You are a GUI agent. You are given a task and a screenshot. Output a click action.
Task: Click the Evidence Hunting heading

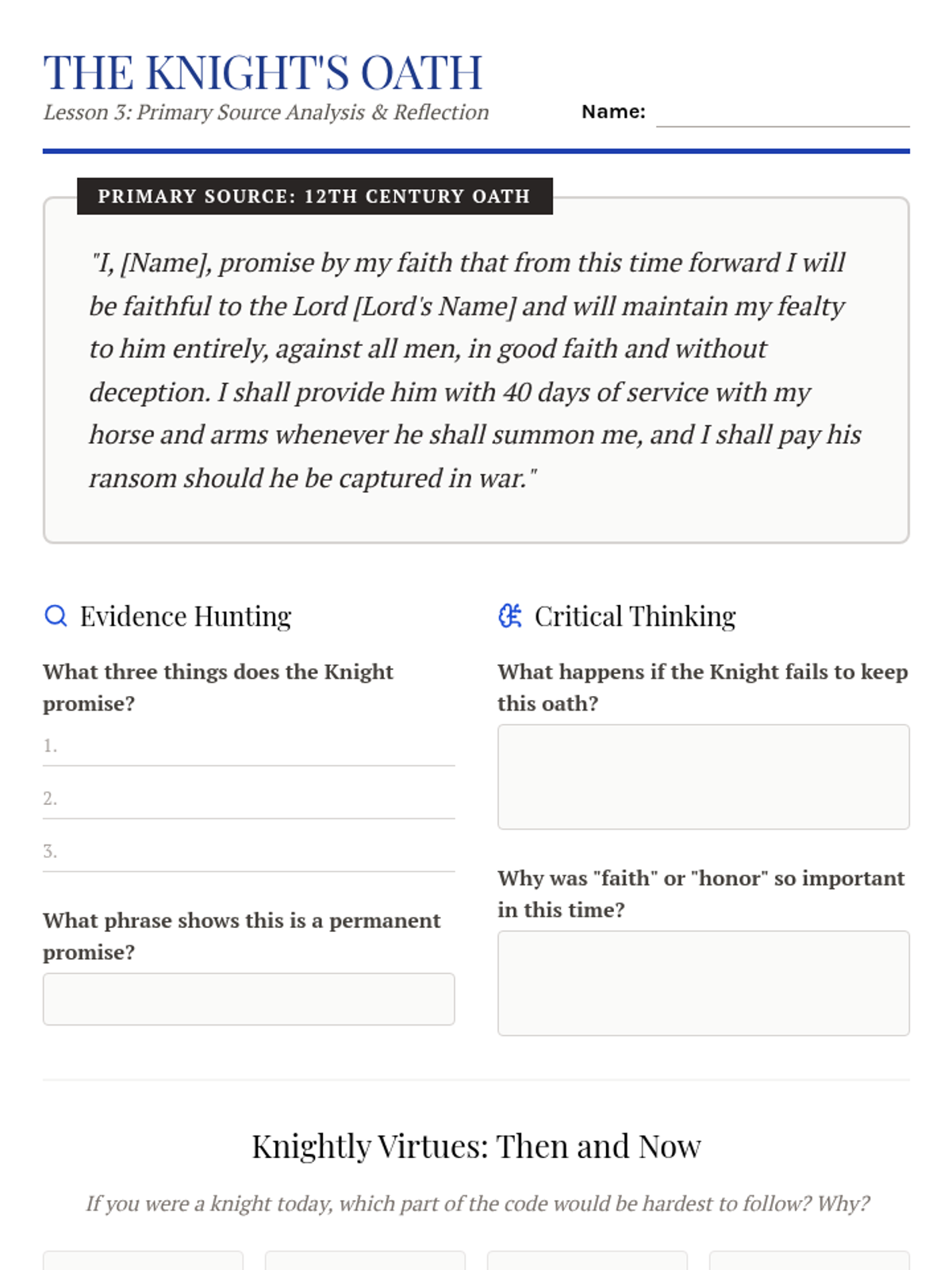click(186, 616)
